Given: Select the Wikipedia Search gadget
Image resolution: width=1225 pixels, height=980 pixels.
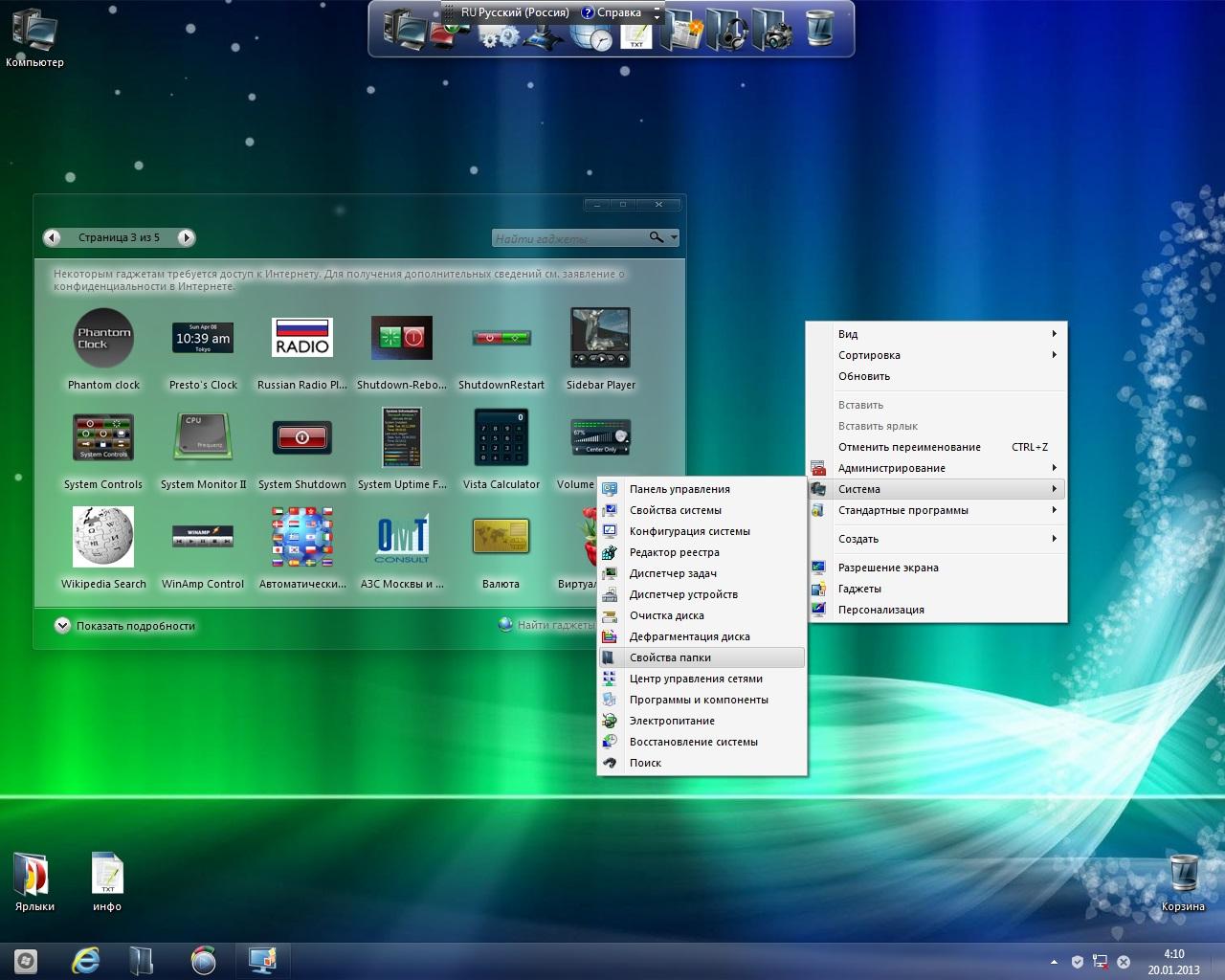Looking at the screenshot, I should (x=103, y=538).
